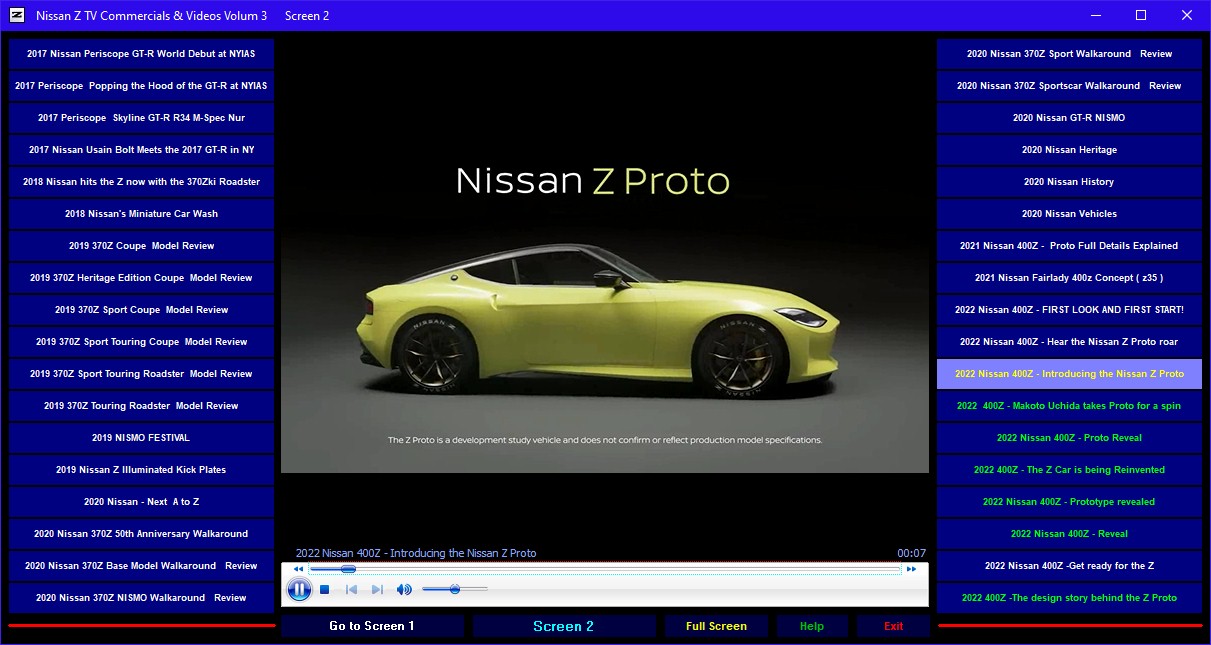Play The Z Car is being Reinvented
Image resolution: width=1211 pixels, height=645 pixels.
pos(1069,470)
